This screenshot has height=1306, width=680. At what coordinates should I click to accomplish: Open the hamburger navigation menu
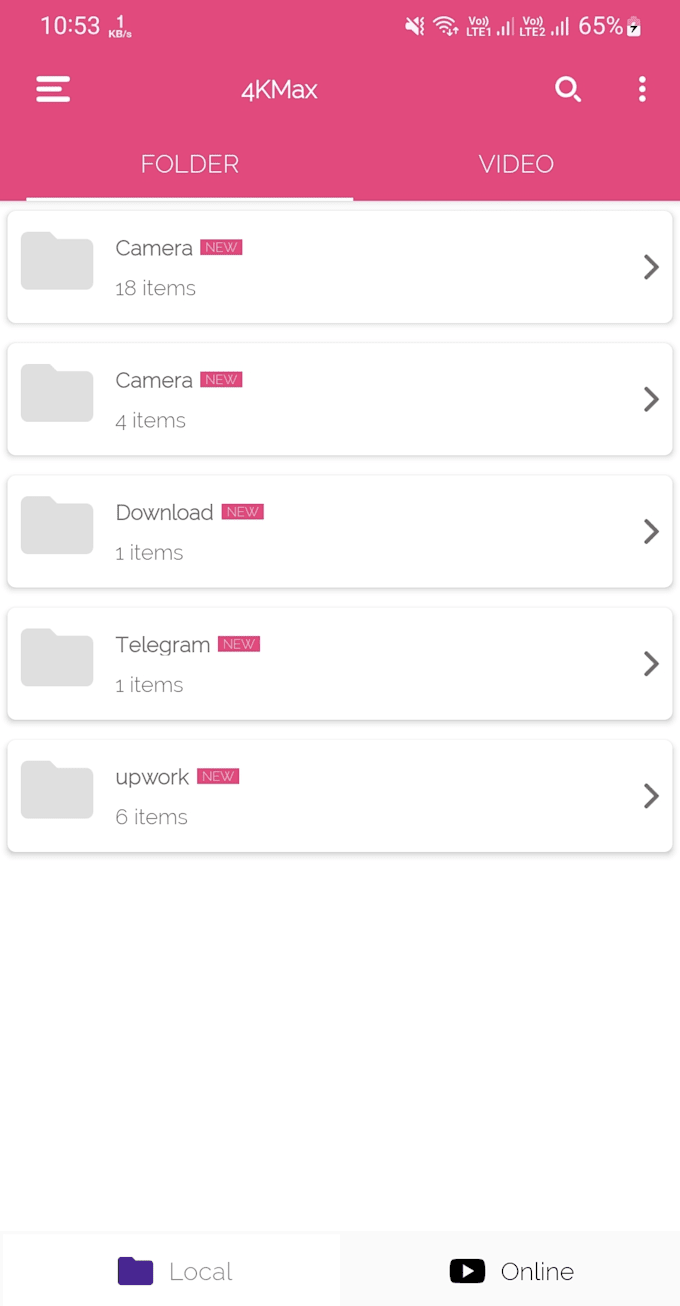pyautogui.click(x=53, y=90)
